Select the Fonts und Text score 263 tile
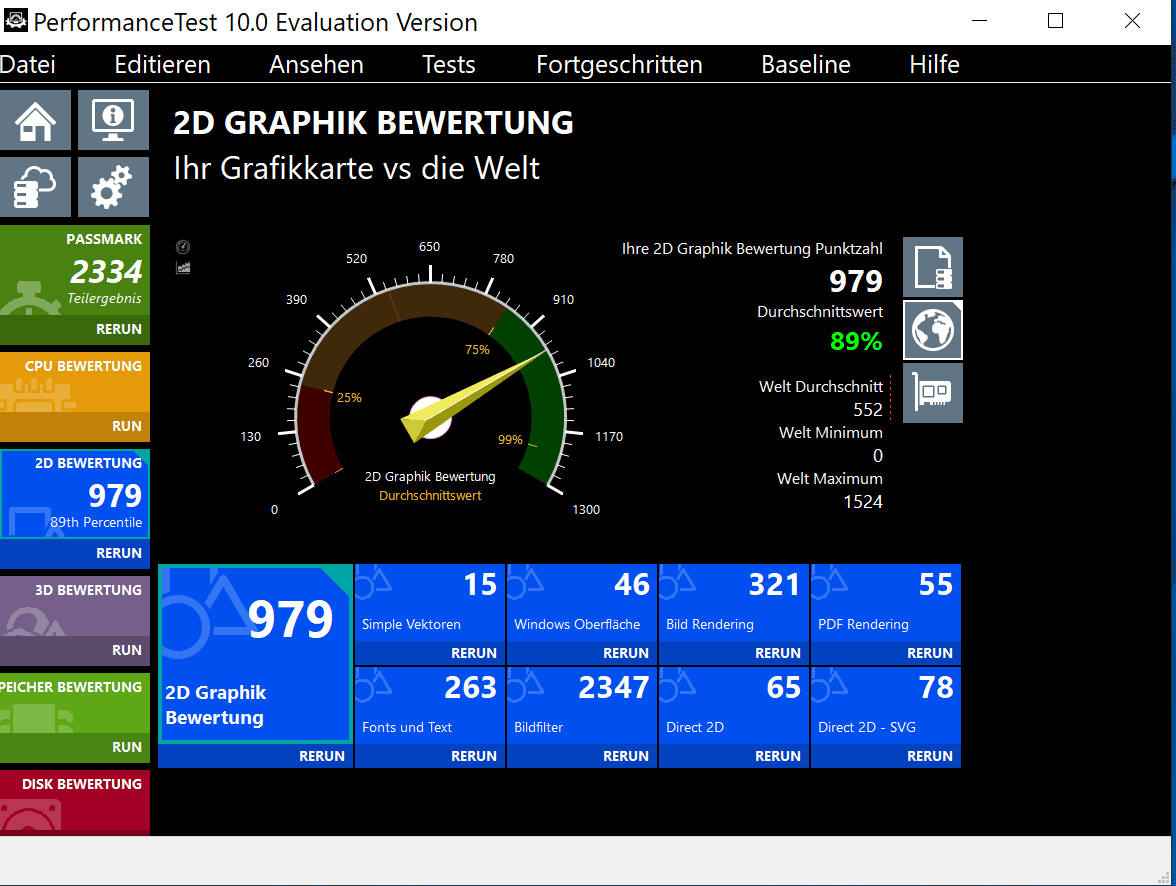 pos(430,705)
